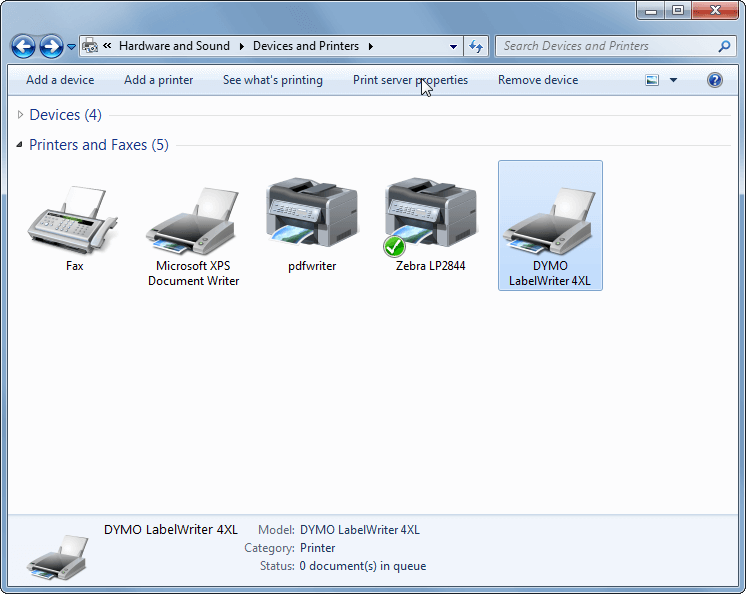746x594 pixels.
Task: Open Help with the question mark icon
Action: coord(715,80)
